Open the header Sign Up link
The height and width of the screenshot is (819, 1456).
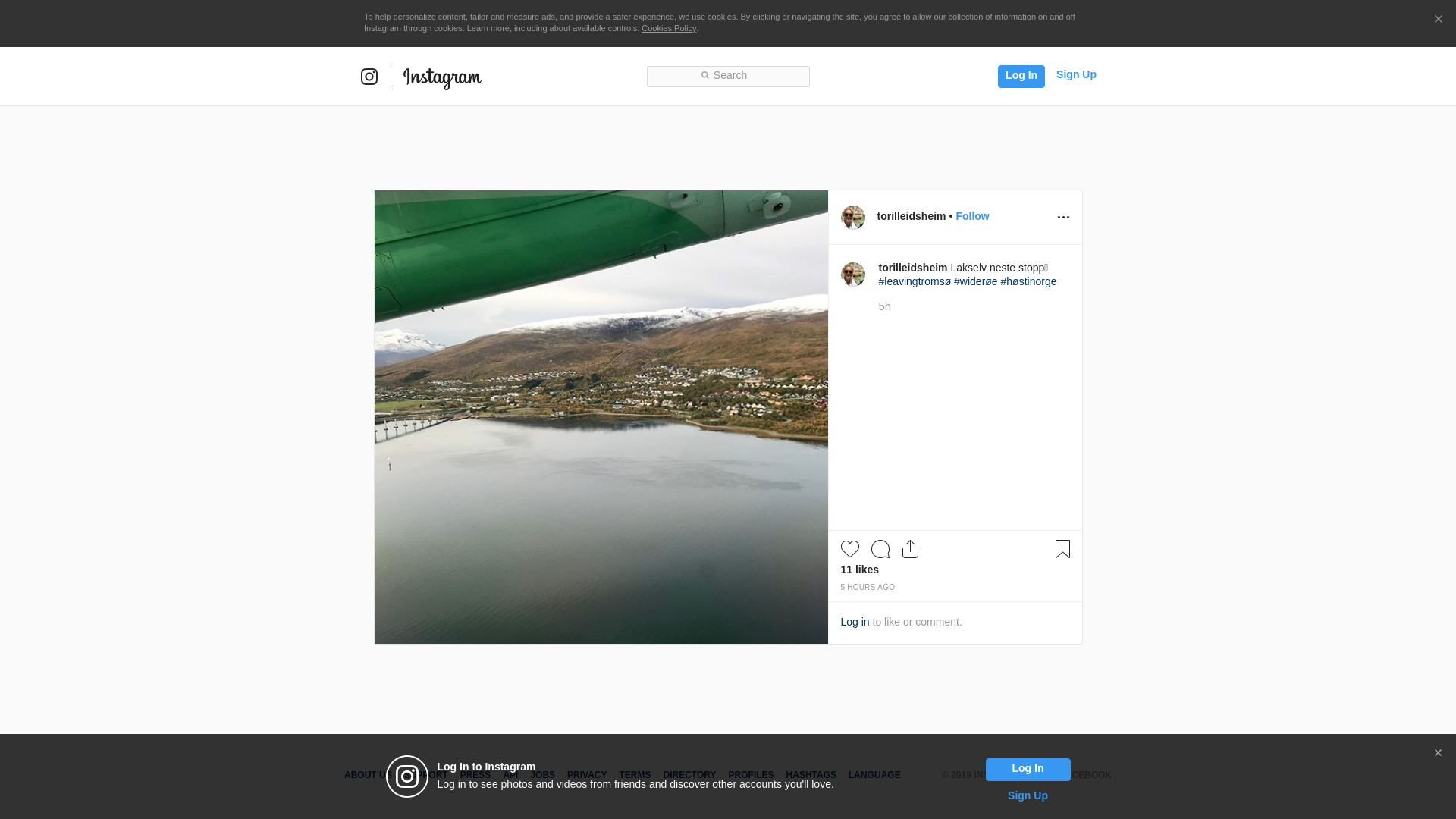[x=1076, y=74]
